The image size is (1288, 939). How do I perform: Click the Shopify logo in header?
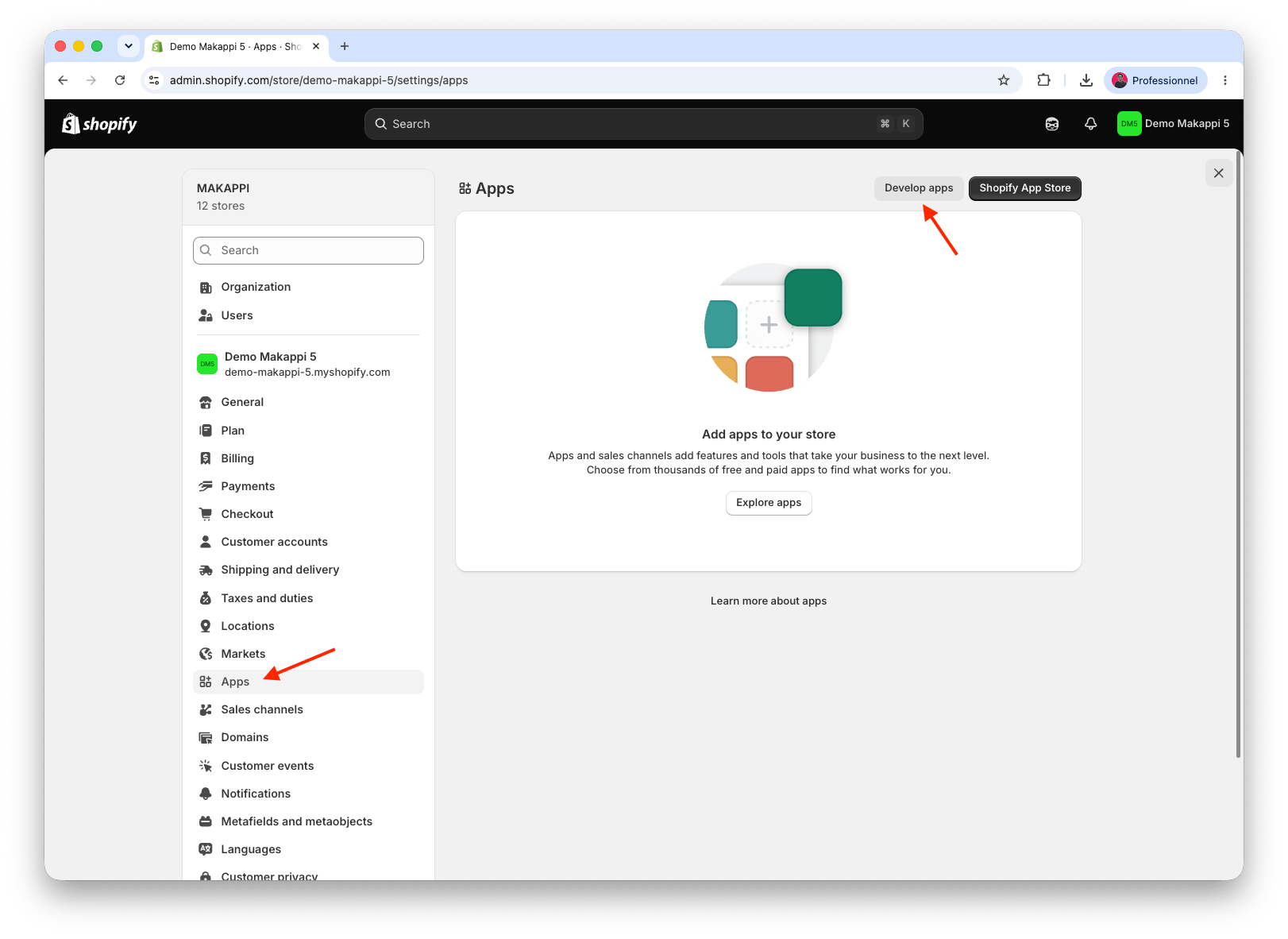pyautogui.click(x=99, y=124)
